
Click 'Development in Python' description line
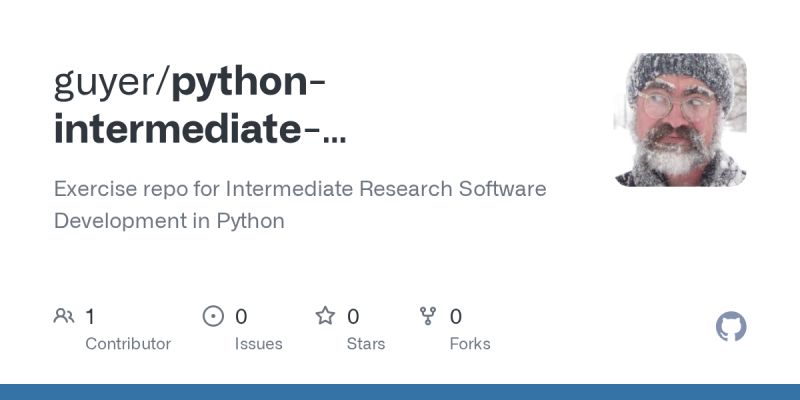[169, 221]
